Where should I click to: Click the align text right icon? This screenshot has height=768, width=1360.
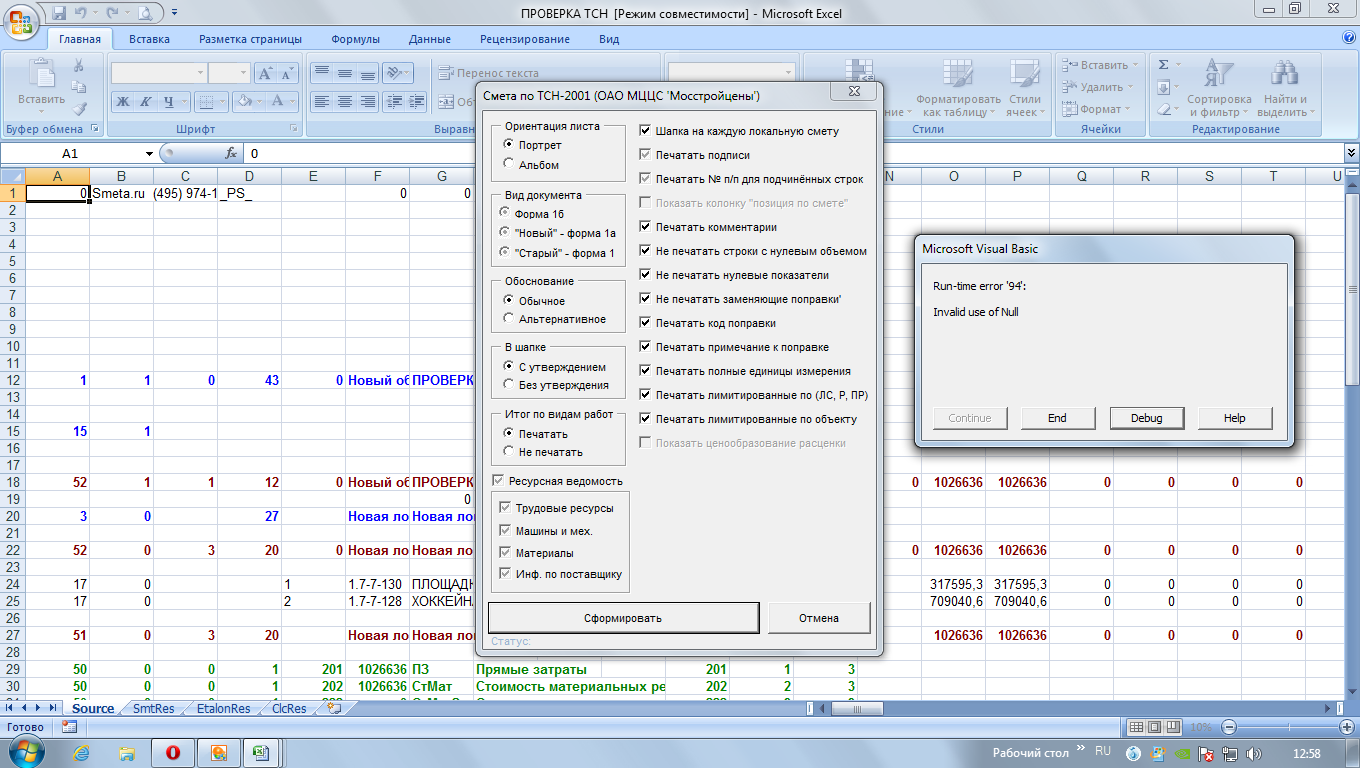pos(367,101)
